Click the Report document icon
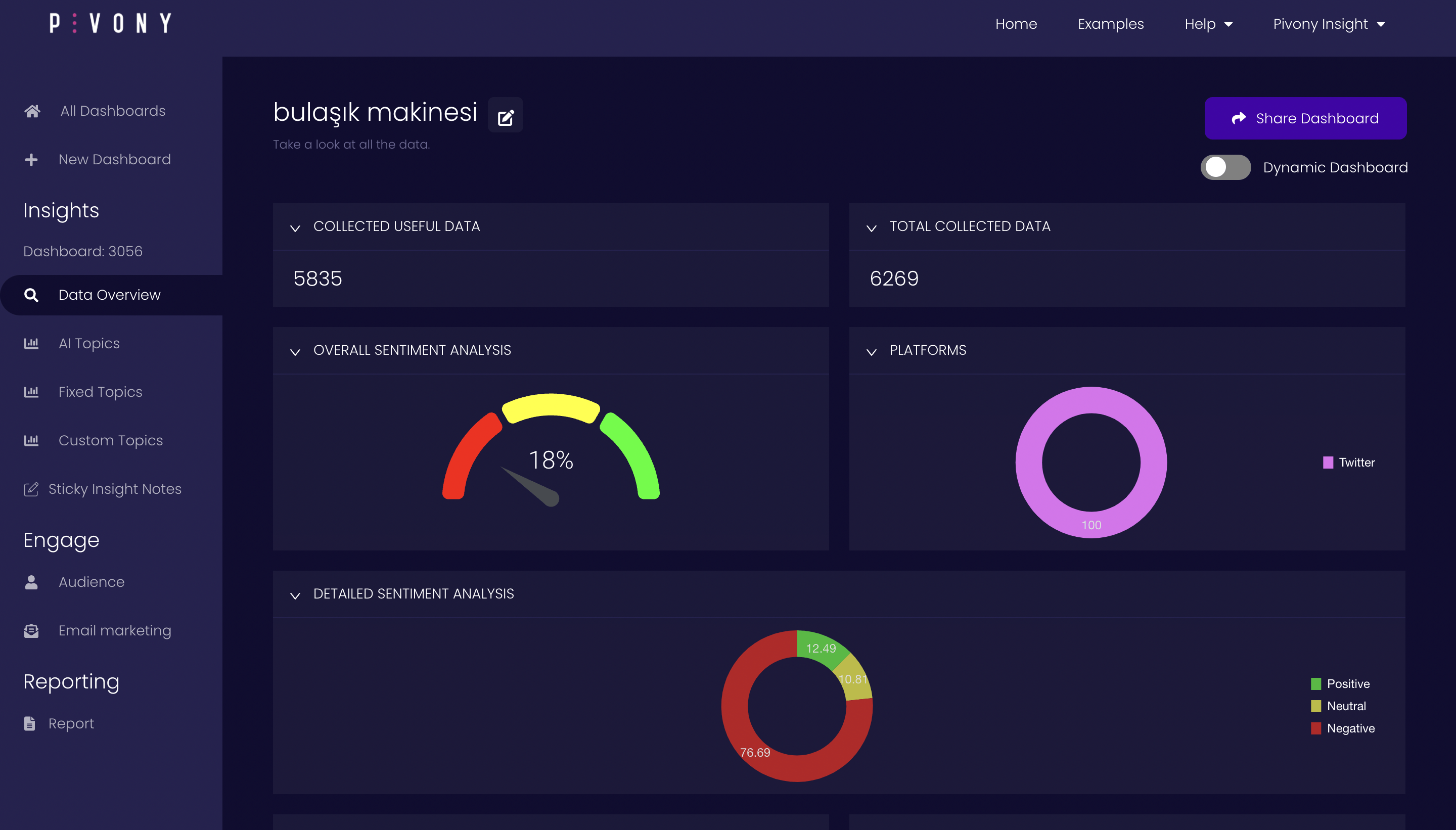 [30, 723]
